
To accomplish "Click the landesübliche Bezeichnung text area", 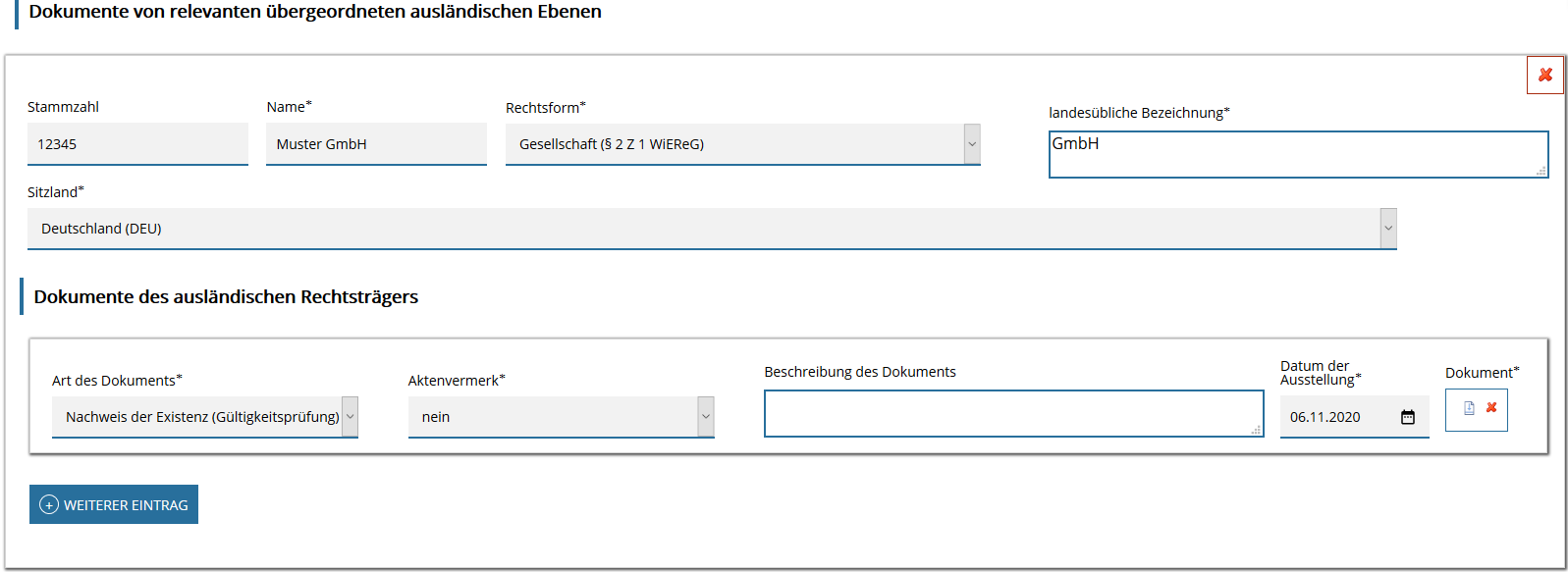I will coord(1296,155).
